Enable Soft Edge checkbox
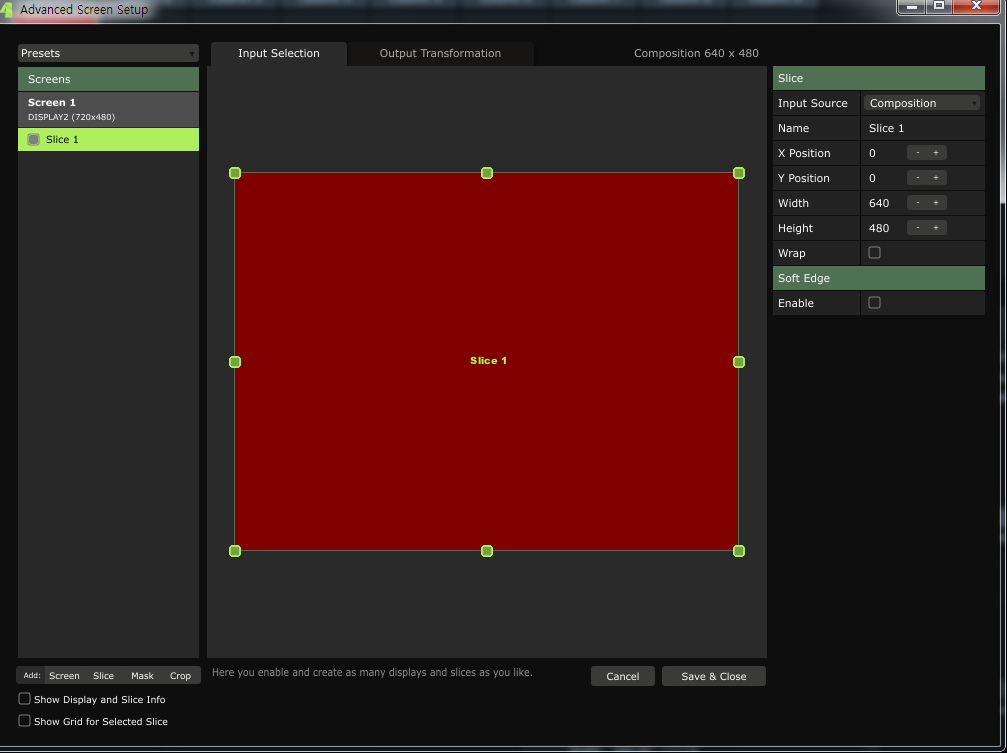The width and height of the screenshot is (1007, 753). (874, 303)
